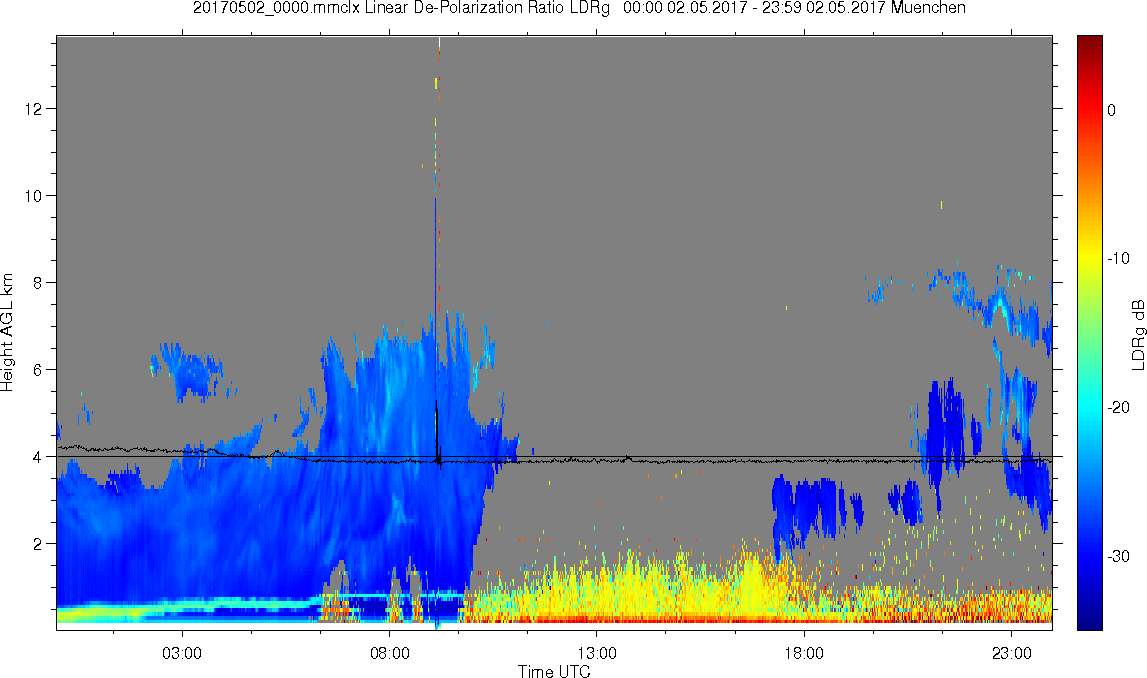Click the yellow band of the colorbar

[x=1089, y=252]
